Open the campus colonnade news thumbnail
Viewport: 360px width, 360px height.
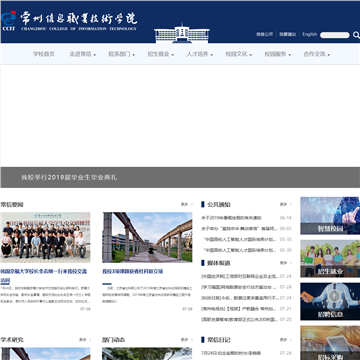tap(147, 237)
